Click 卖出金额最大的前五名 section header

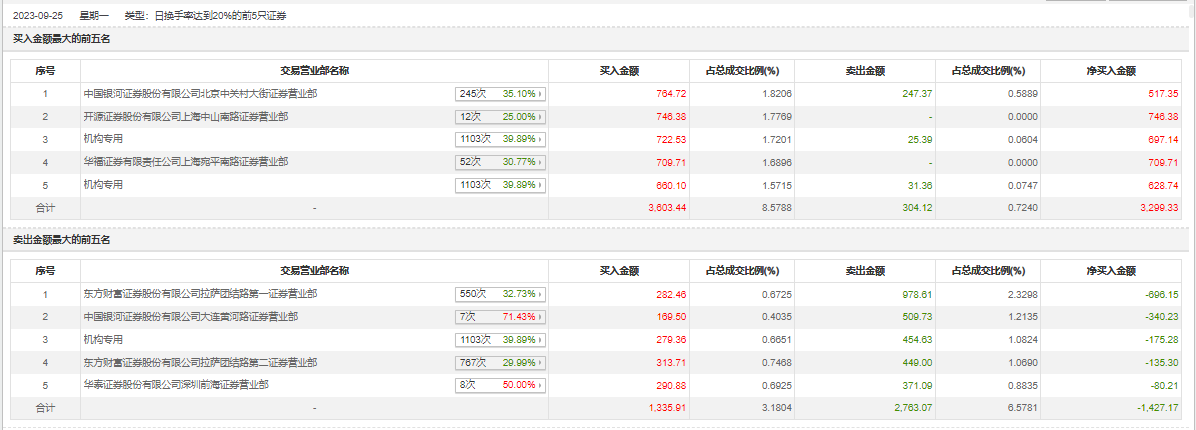[x=62, y=240]
